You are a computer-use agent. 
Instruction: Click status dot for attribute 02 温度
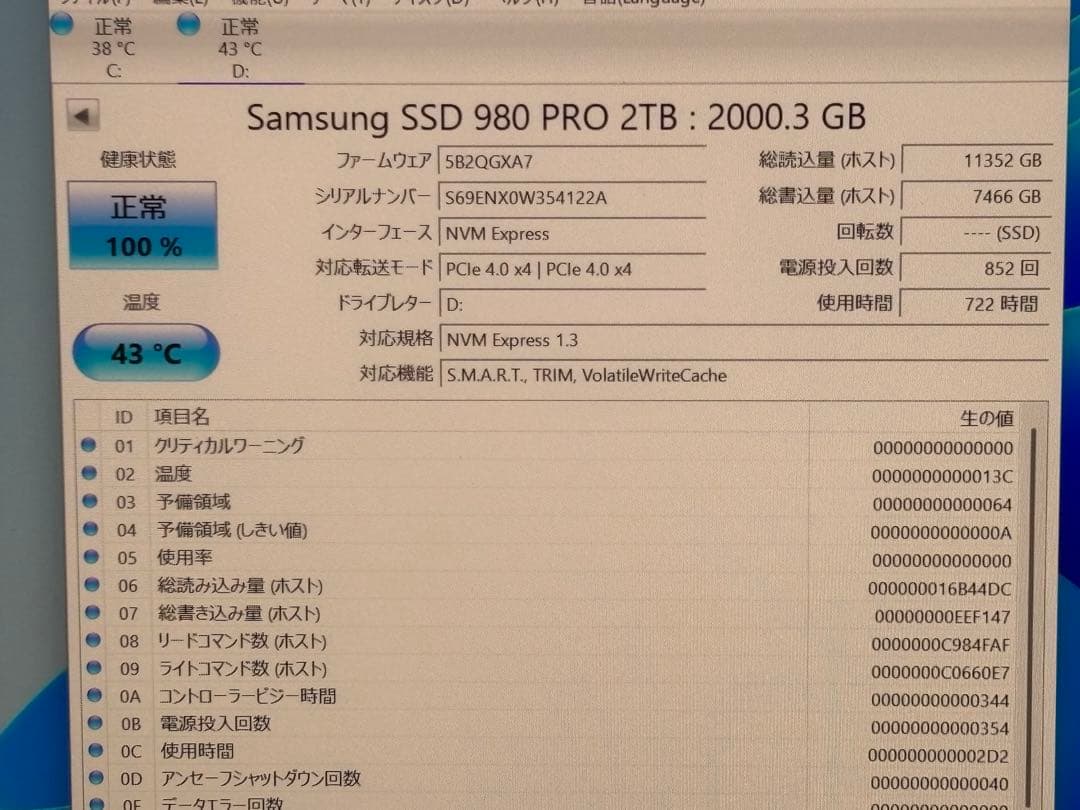point(89,473)
